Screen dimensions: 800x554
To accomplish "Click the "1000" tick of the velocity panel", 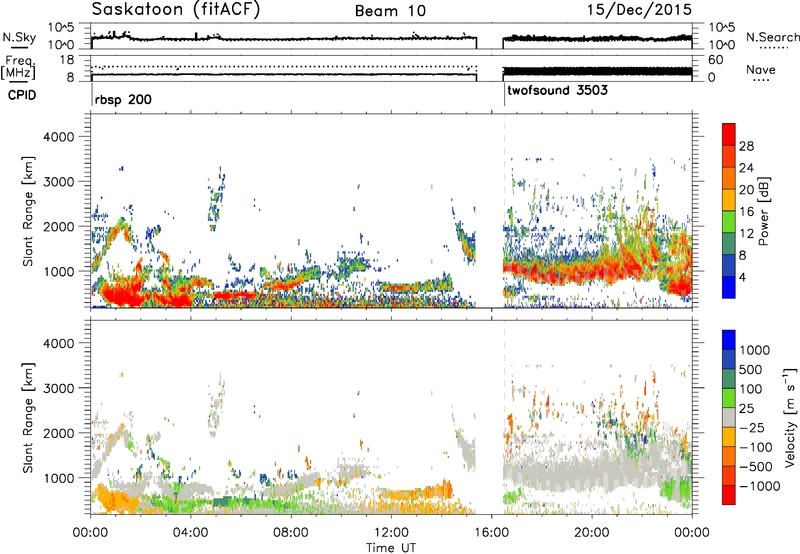I will point(58,478).
